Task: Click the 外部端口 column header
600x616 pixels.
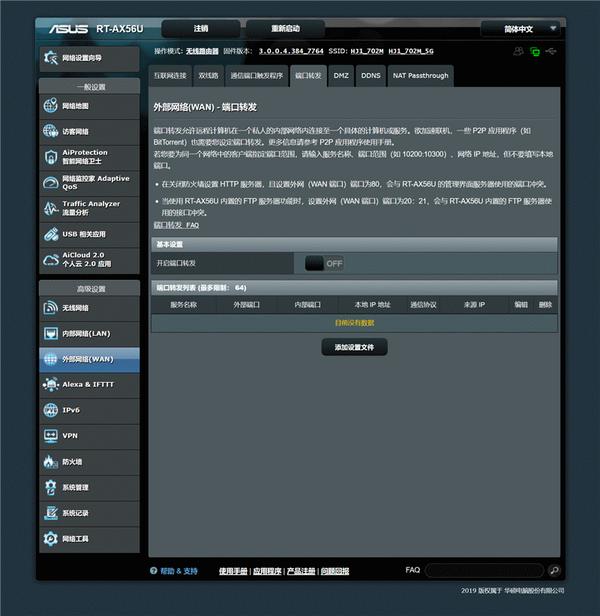Action: 246,305
